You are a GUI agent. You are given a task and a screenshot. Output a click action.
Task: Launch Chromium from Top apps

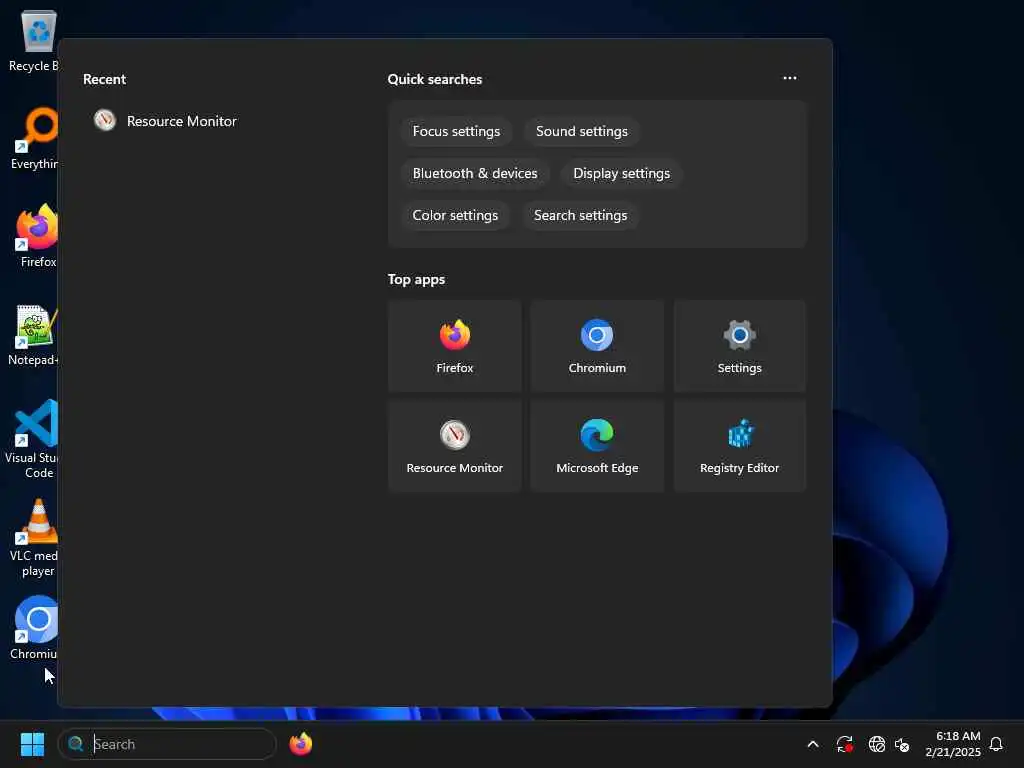pos(597,346)
